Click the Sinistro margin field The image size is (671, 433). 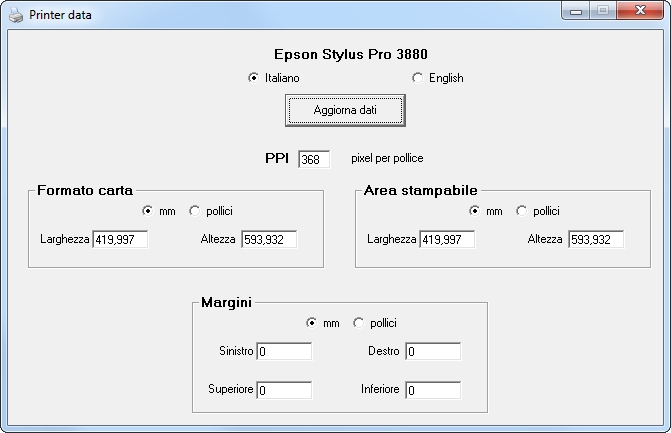284,351
